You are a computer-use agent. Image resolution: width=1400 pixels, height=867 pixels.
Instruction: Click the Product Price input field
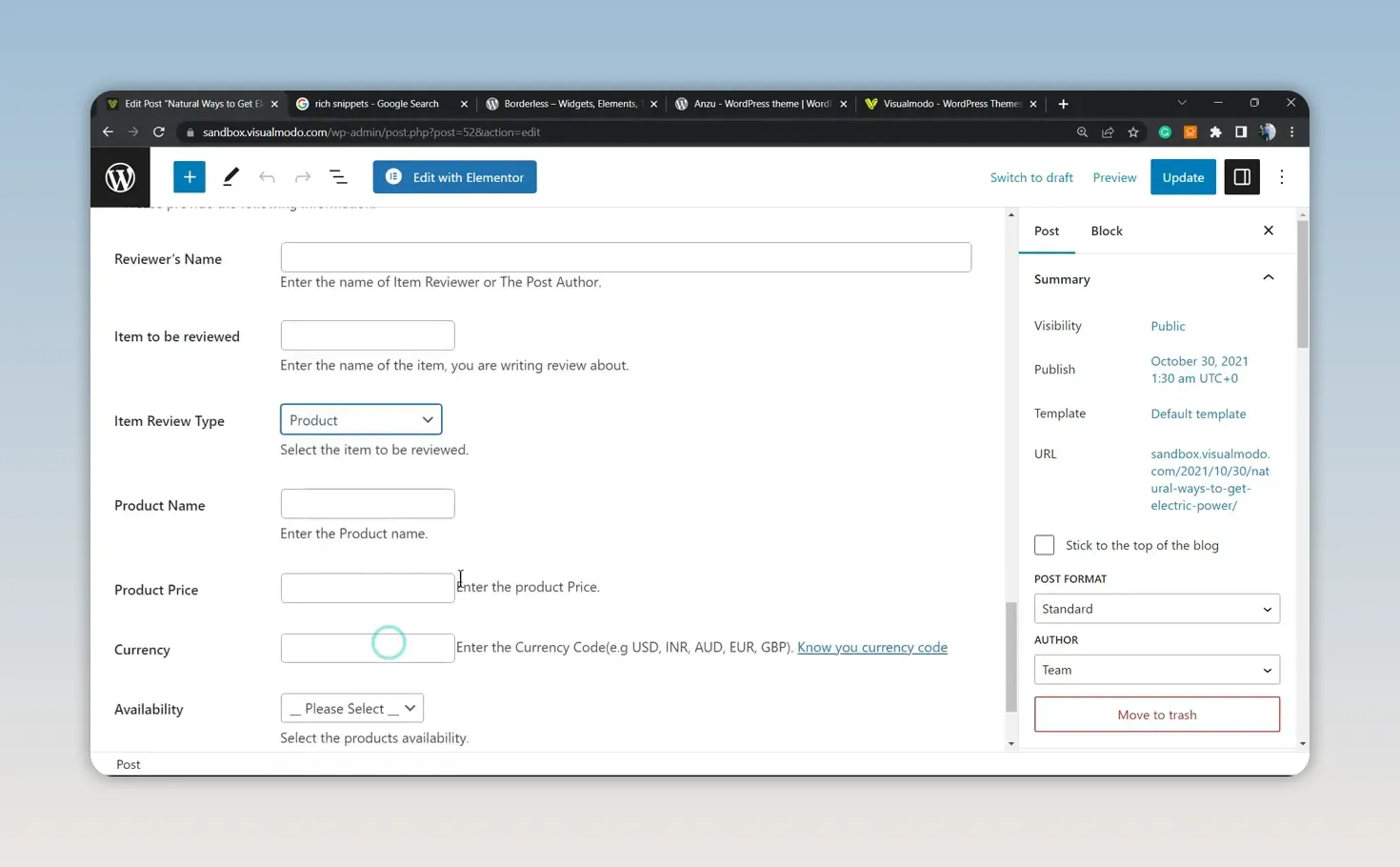pyautogui.click(x=368, y=588)
